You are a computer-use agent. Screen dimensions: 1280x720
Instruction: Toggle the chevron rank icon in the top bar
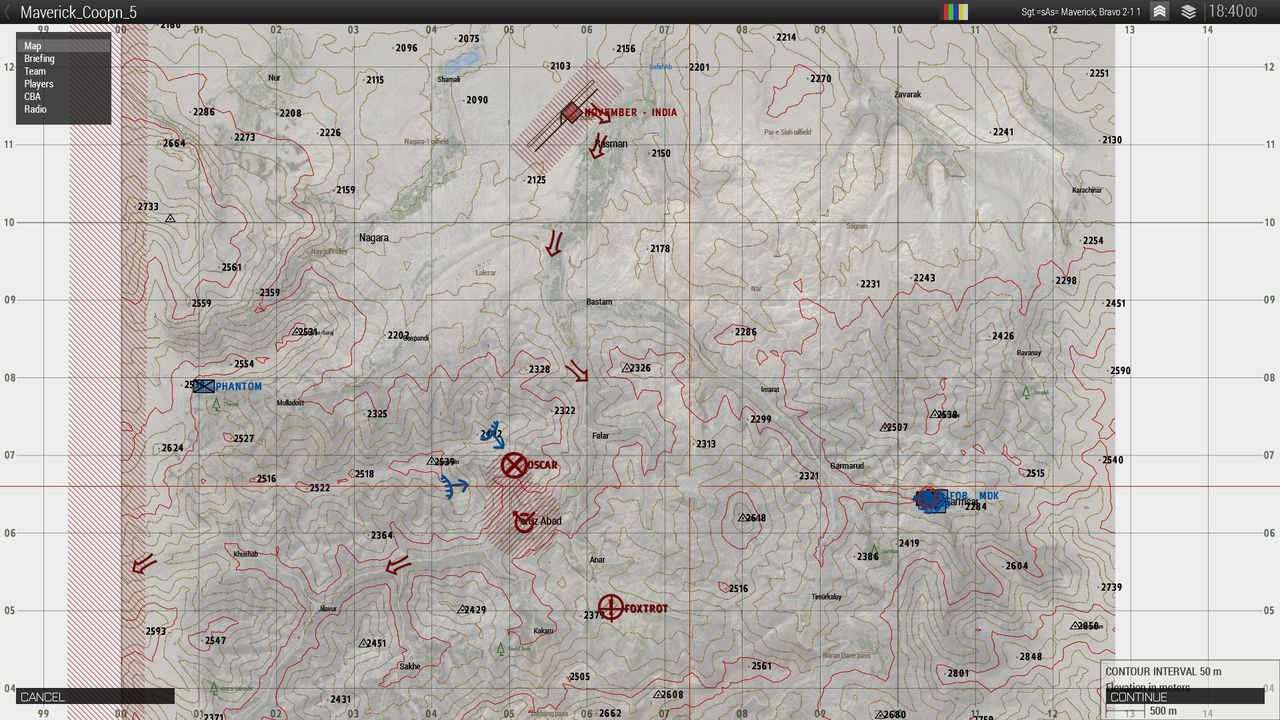pyautogui.click(x=1160, y=12)
